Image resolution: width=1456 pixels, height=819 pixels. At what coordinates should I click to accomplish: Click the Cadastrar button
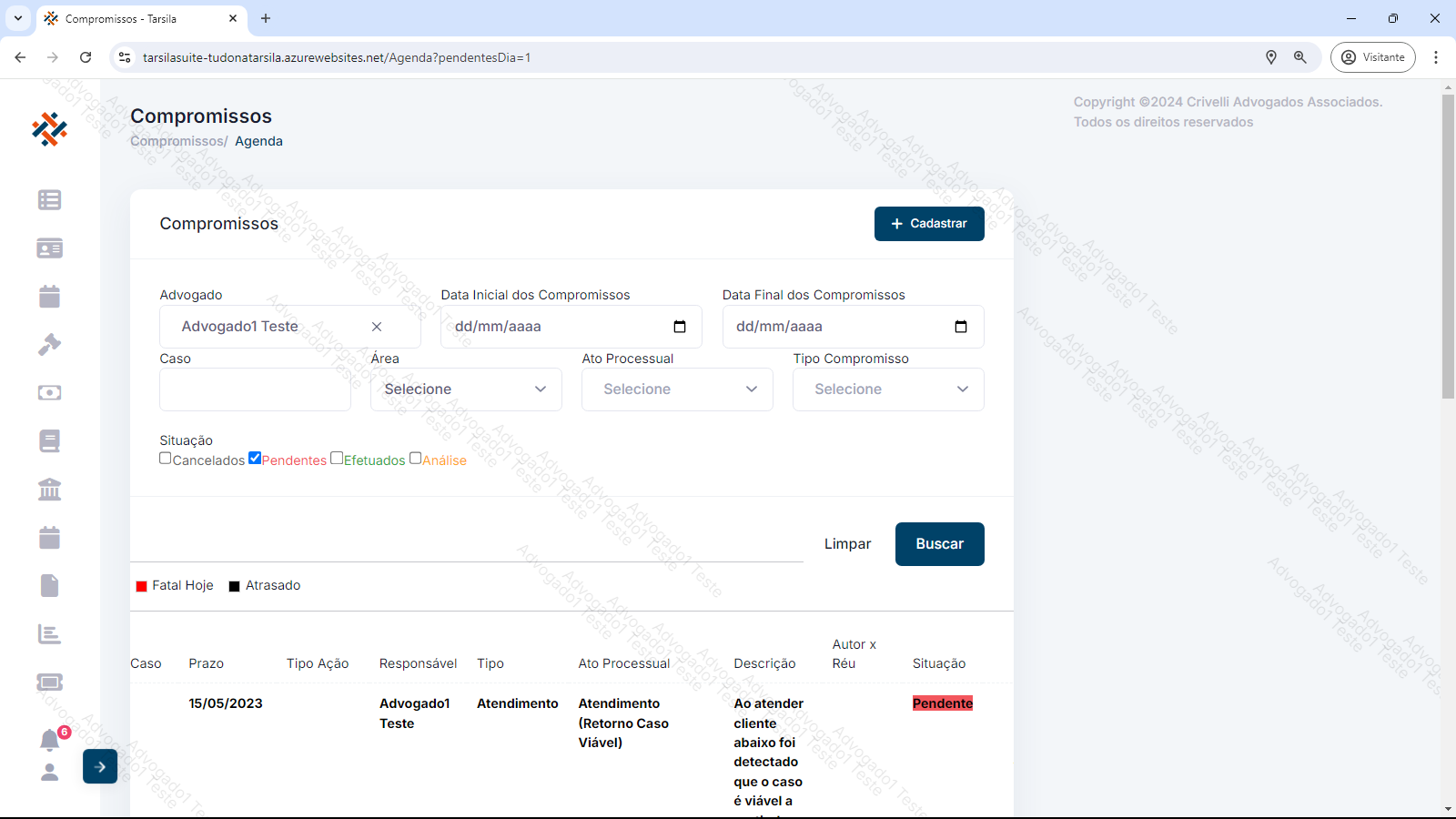click(x=929, y=224)
